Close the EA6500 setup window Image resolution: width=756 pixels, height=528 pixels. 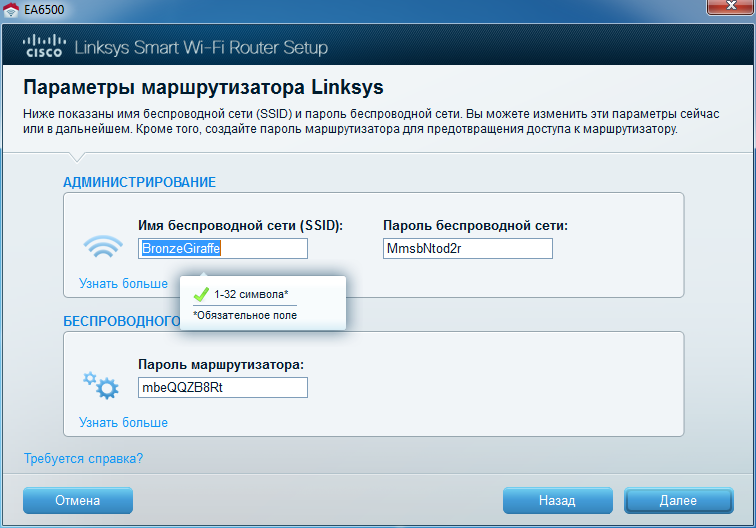(730, 6)
